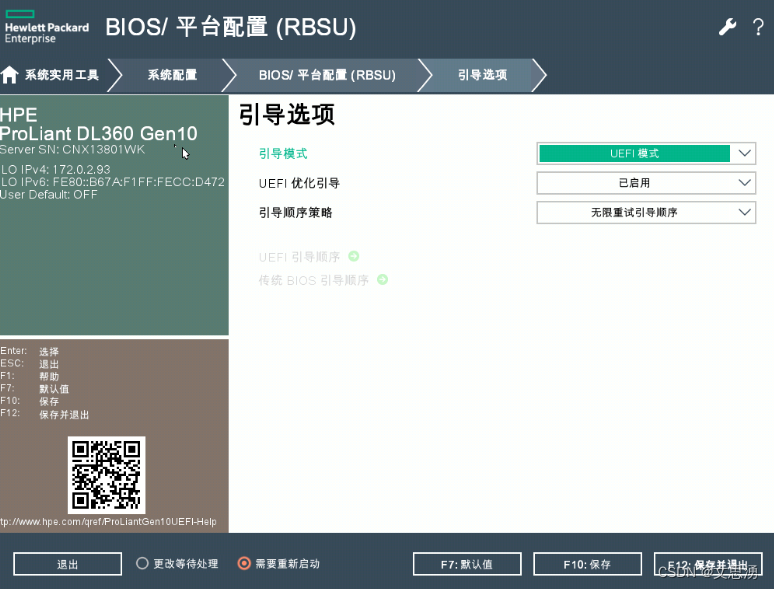This screenshot has width=774, height=589.
Task: Click the F7: 默认值 button
Action: click(x=467, y=564)
